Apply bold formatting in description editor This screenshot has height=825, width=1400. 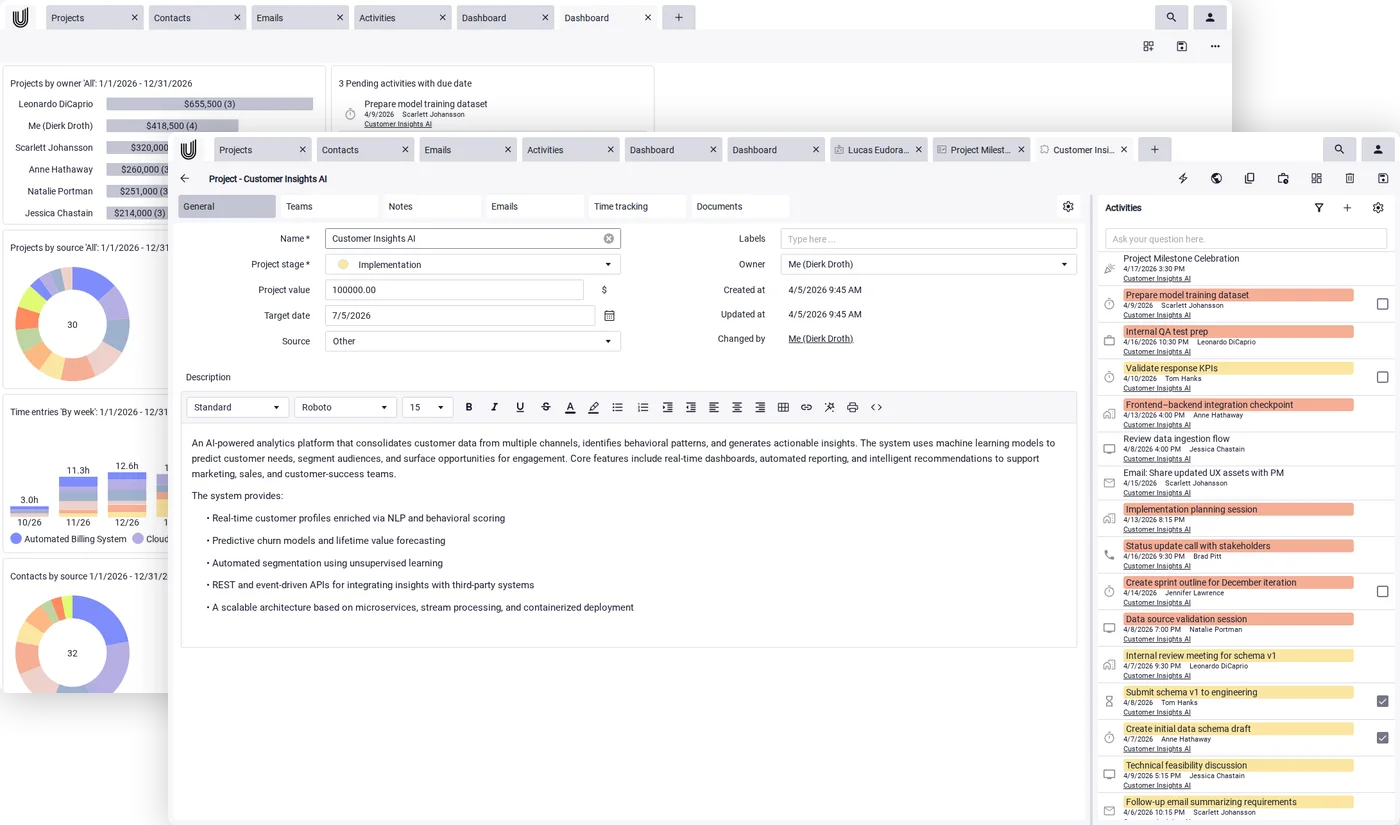469,407
